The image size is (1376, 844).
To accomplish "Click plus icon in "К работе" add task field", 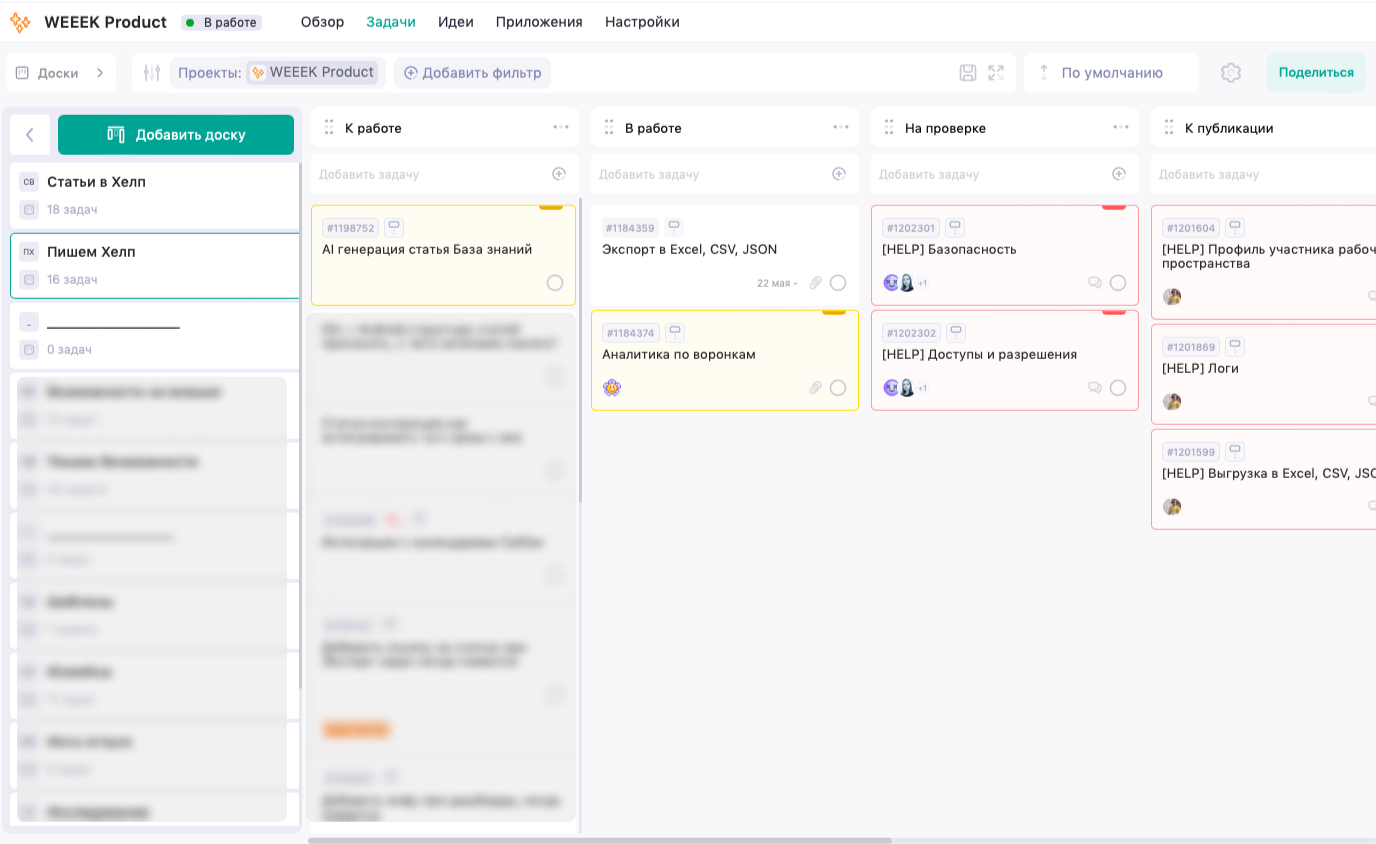I will click(x=559, y=174).
